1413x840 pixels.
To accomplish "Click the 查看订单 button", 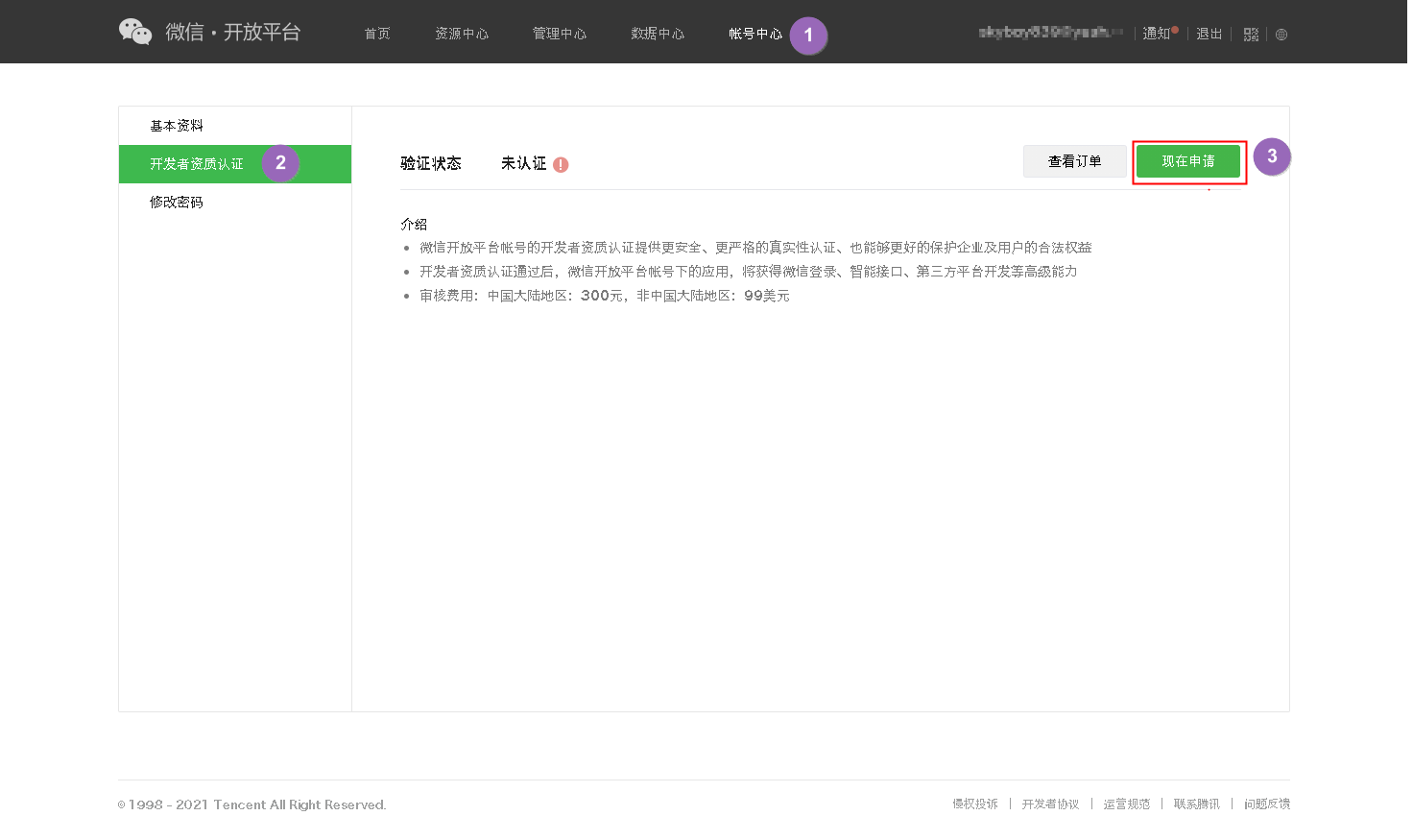I will click(1074, 161).
